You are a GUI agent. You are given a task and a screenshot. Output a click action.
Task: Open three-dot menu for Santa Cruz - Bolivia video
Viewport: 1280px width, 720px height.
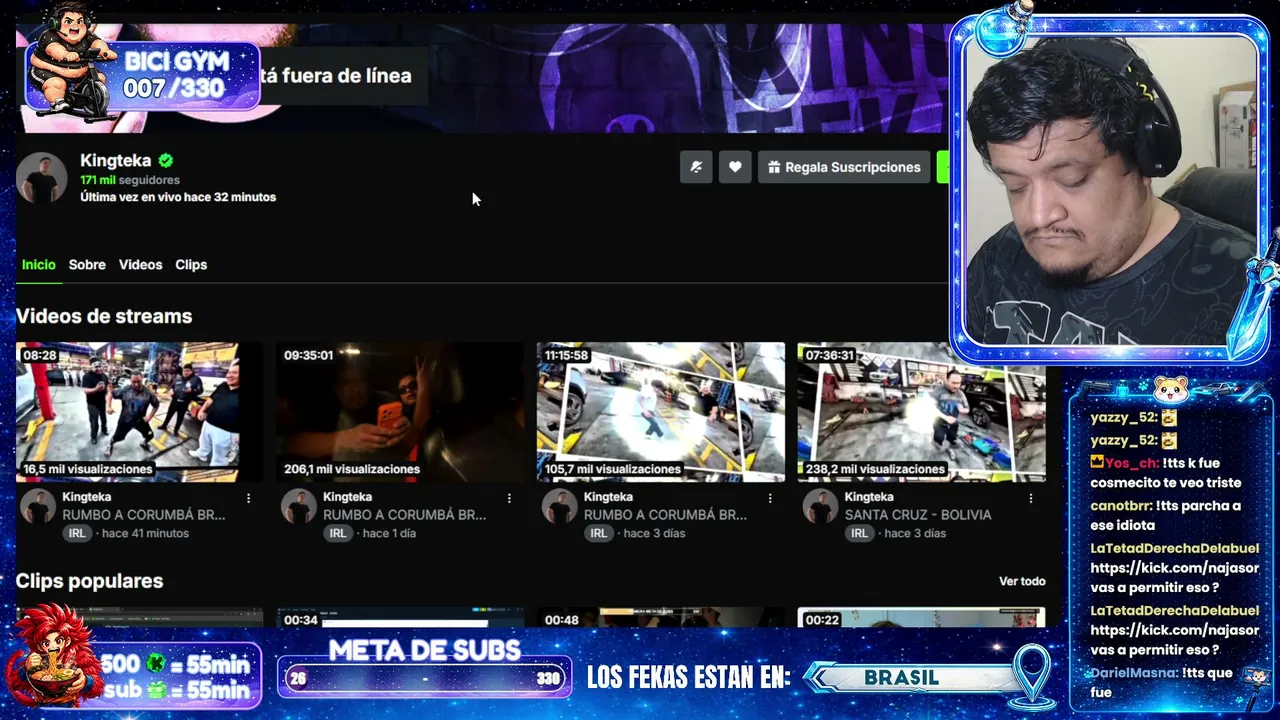tap(1031, 498)
